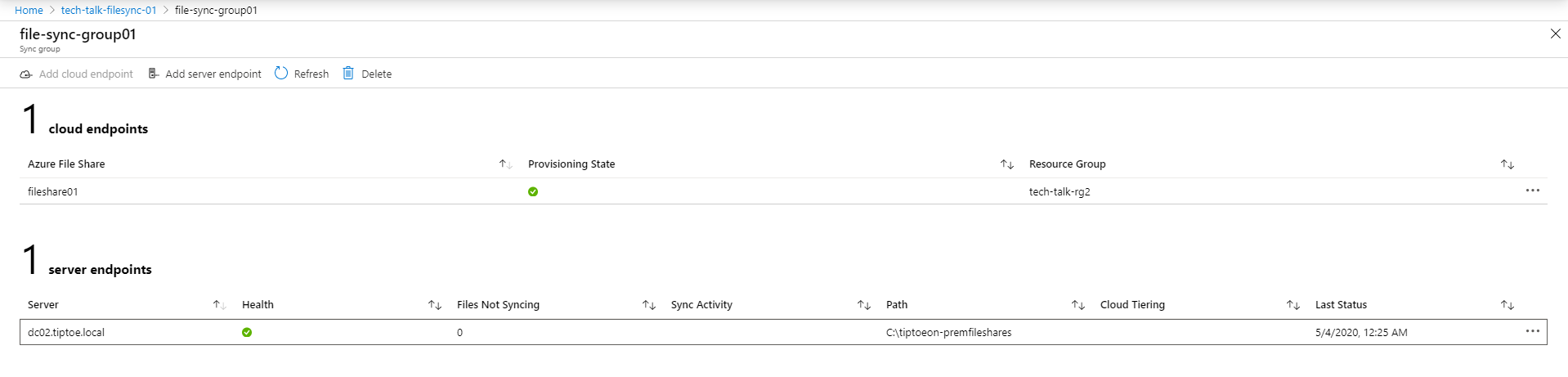Open more options for dc02.tiptoe.local row
This screenshot has height=377, width=1568.
(x=1532, y=331)
